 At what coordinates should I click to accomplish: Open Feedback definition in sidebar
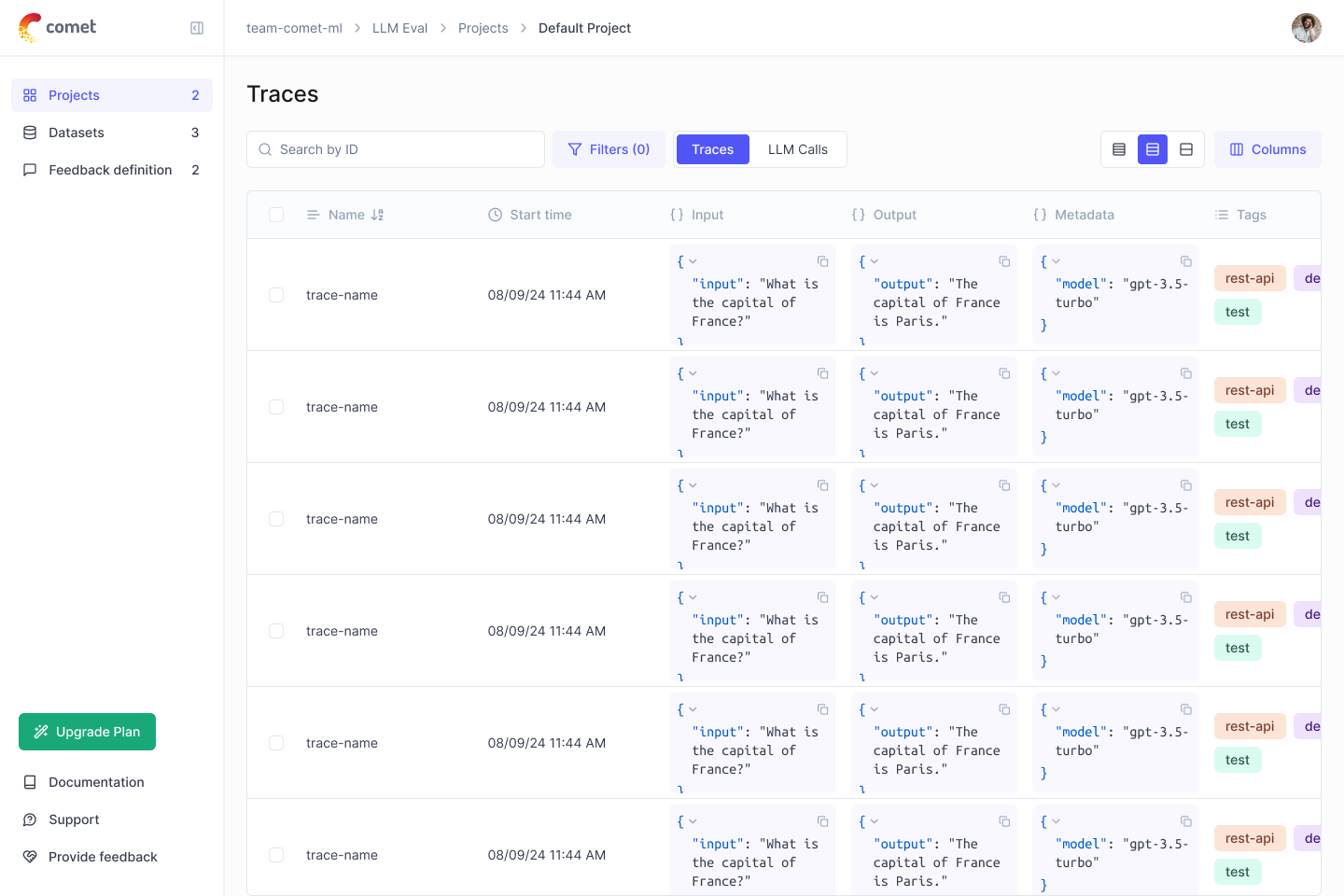[112, 170]
